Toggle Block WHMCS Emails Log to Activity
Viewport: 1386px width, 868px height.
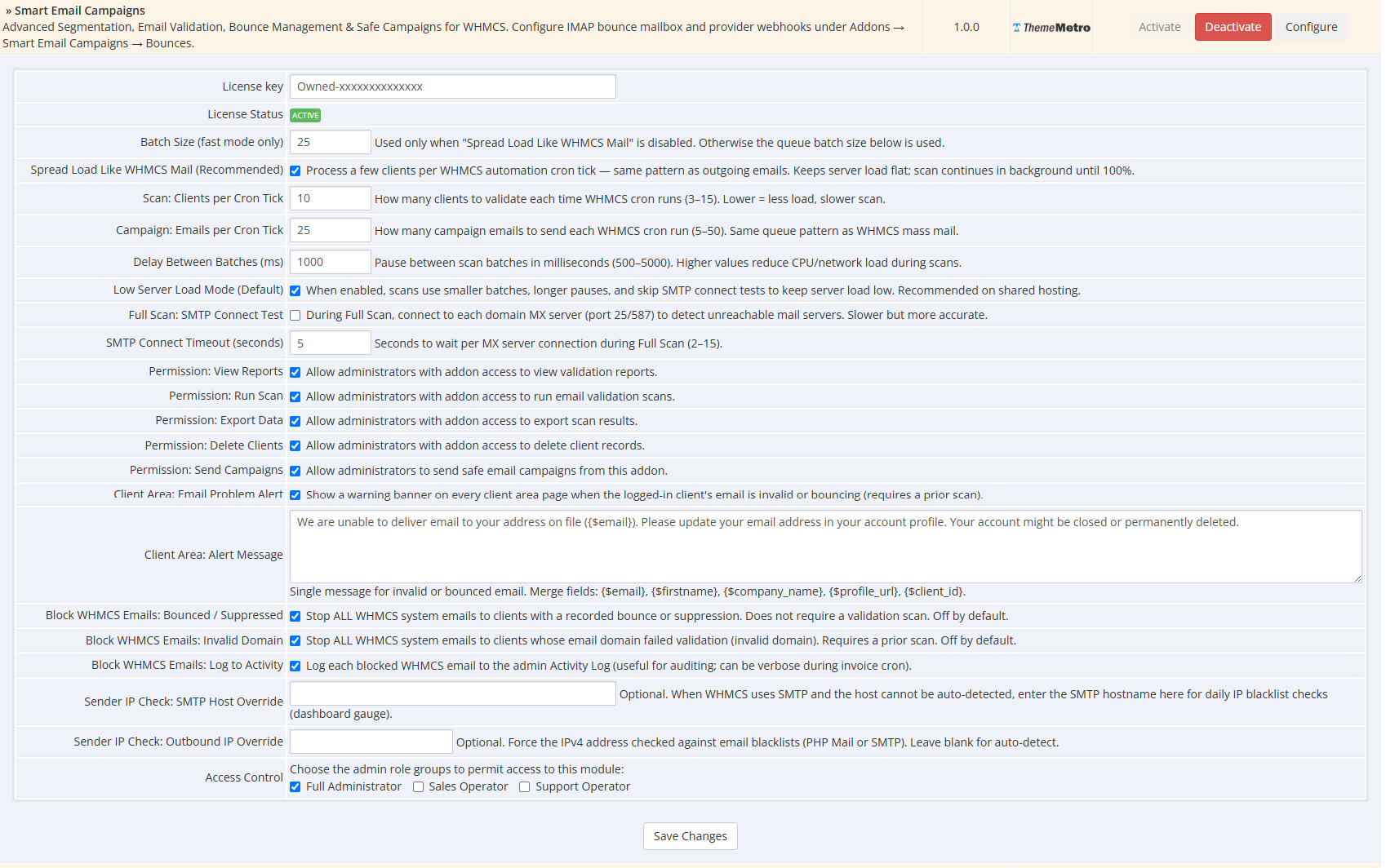click(x=295, y=666)
